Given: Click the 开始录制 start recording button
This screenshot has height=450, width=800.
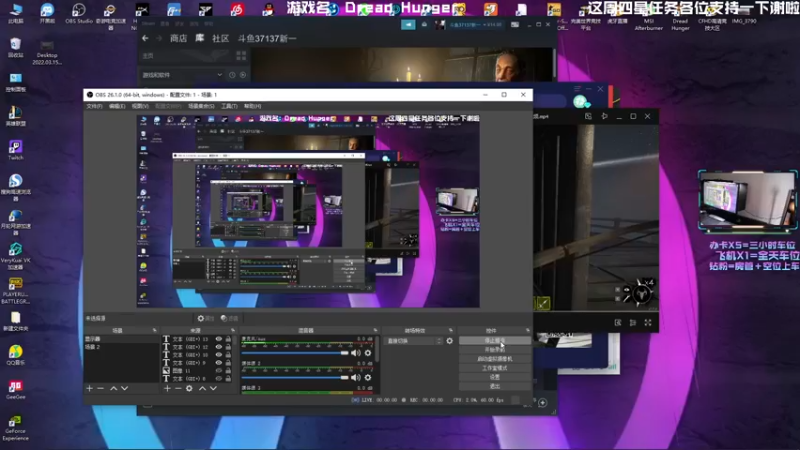Looking at the screenshot, I should click(x=494, y=349).
